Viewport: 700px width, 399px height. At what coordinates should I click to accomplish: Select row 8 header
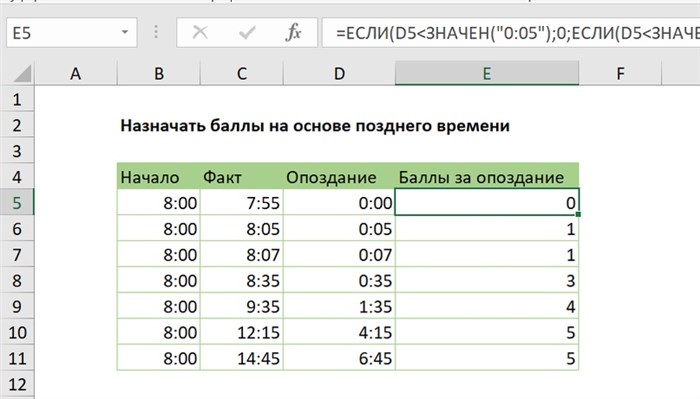click(x=17, y=280)
